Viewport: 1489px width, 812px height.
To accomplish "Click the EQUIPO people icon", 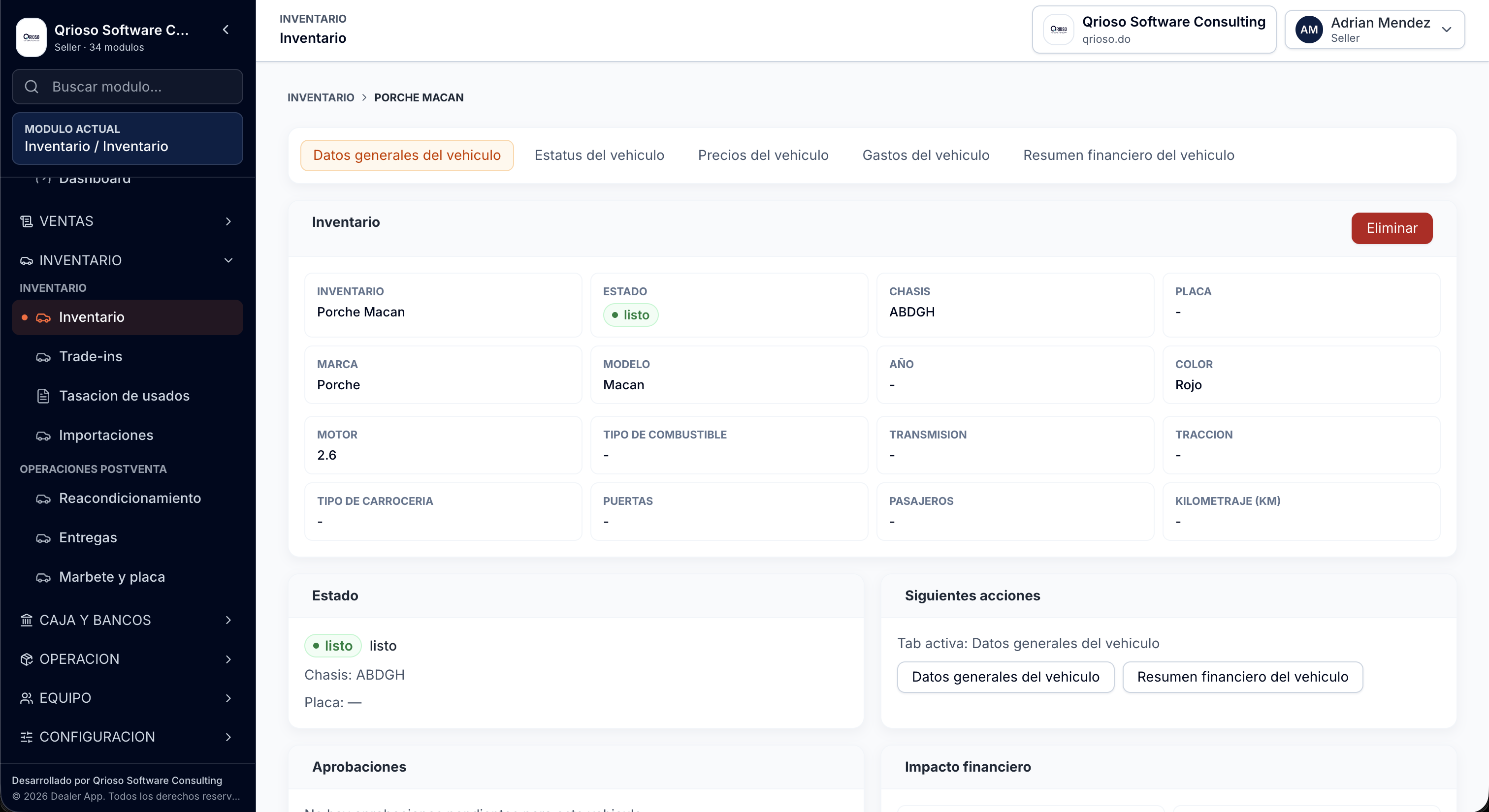I will [27, 698].
